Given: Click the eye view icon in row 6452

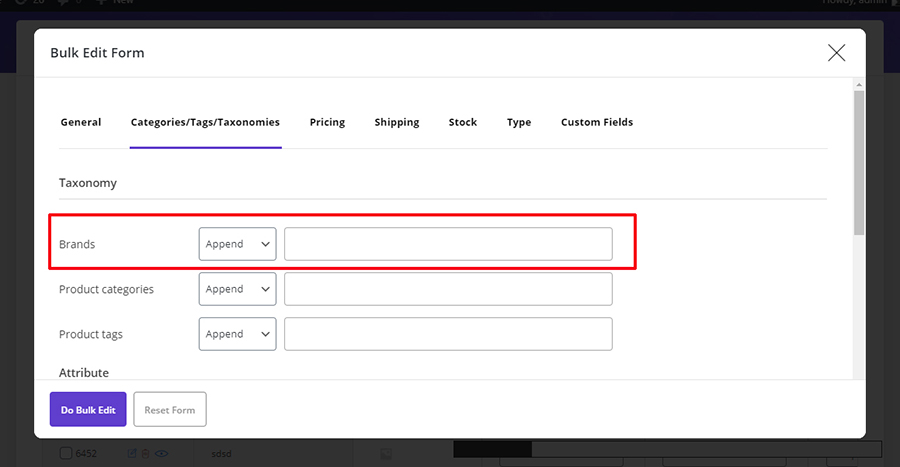Looking at the screenshot, I should pos(162,453).
